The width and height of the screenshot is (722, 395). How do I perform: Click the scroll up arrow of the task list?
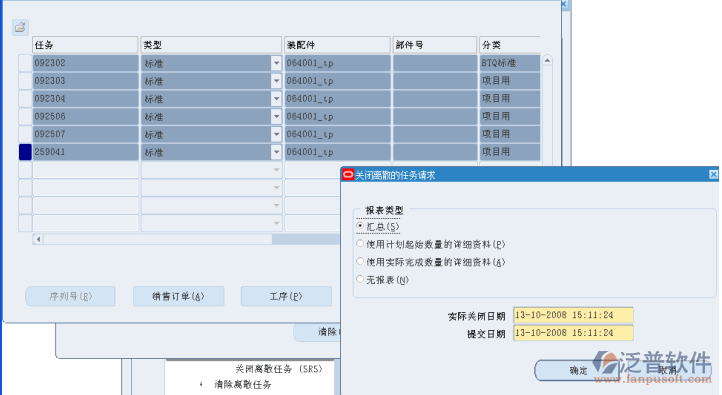pyautogui.click(x=547, y=60)
